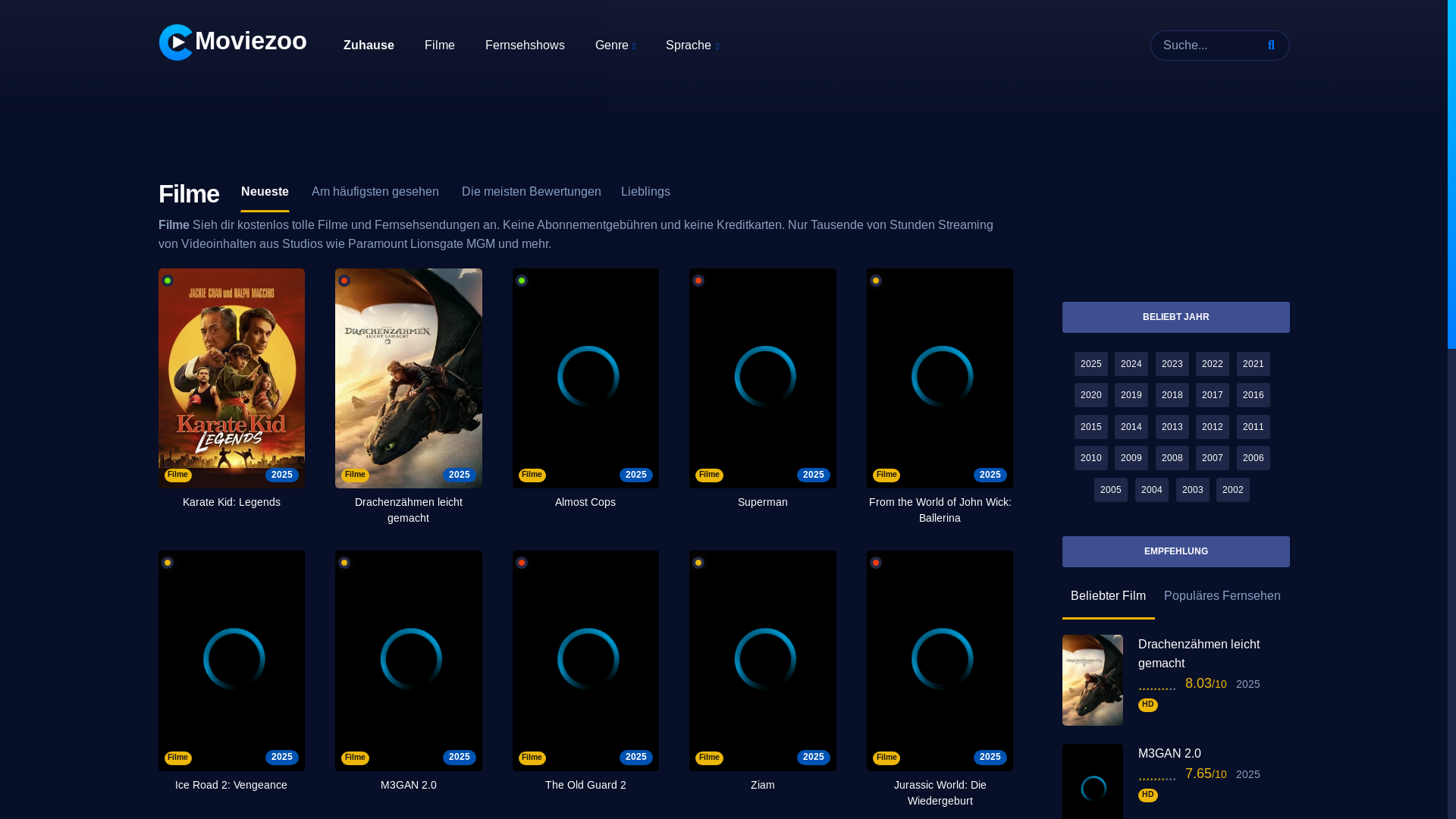Filter by year 2019
Viewport: 1456px width, 819px height.
tap(1131, 395)
